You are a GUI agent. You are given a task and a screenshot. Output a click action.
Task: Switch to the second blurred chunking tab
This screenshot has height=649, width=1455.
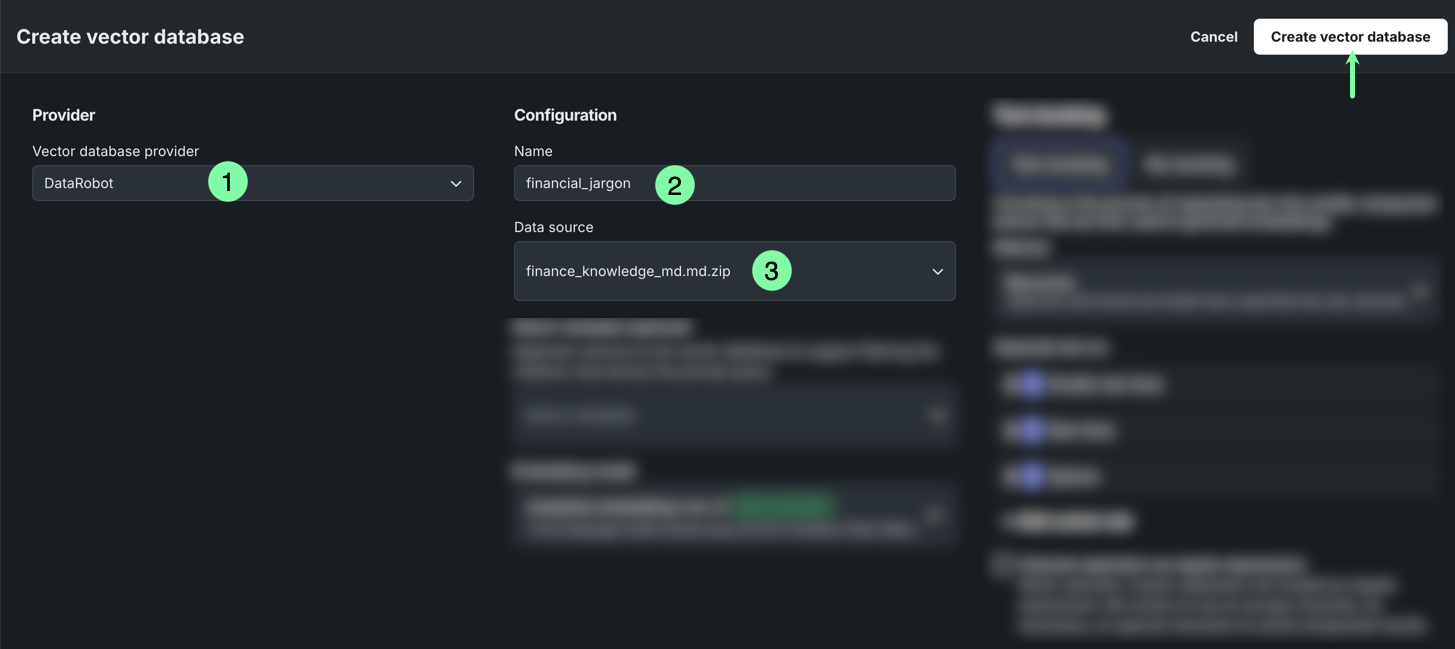click(1190, 164)
